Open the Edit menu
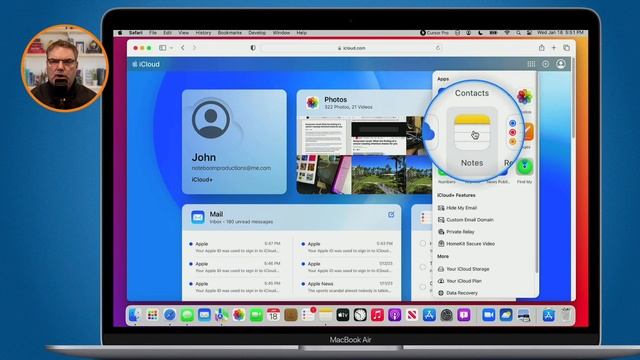Screen dimensions: 640x360 click(167, 33)
